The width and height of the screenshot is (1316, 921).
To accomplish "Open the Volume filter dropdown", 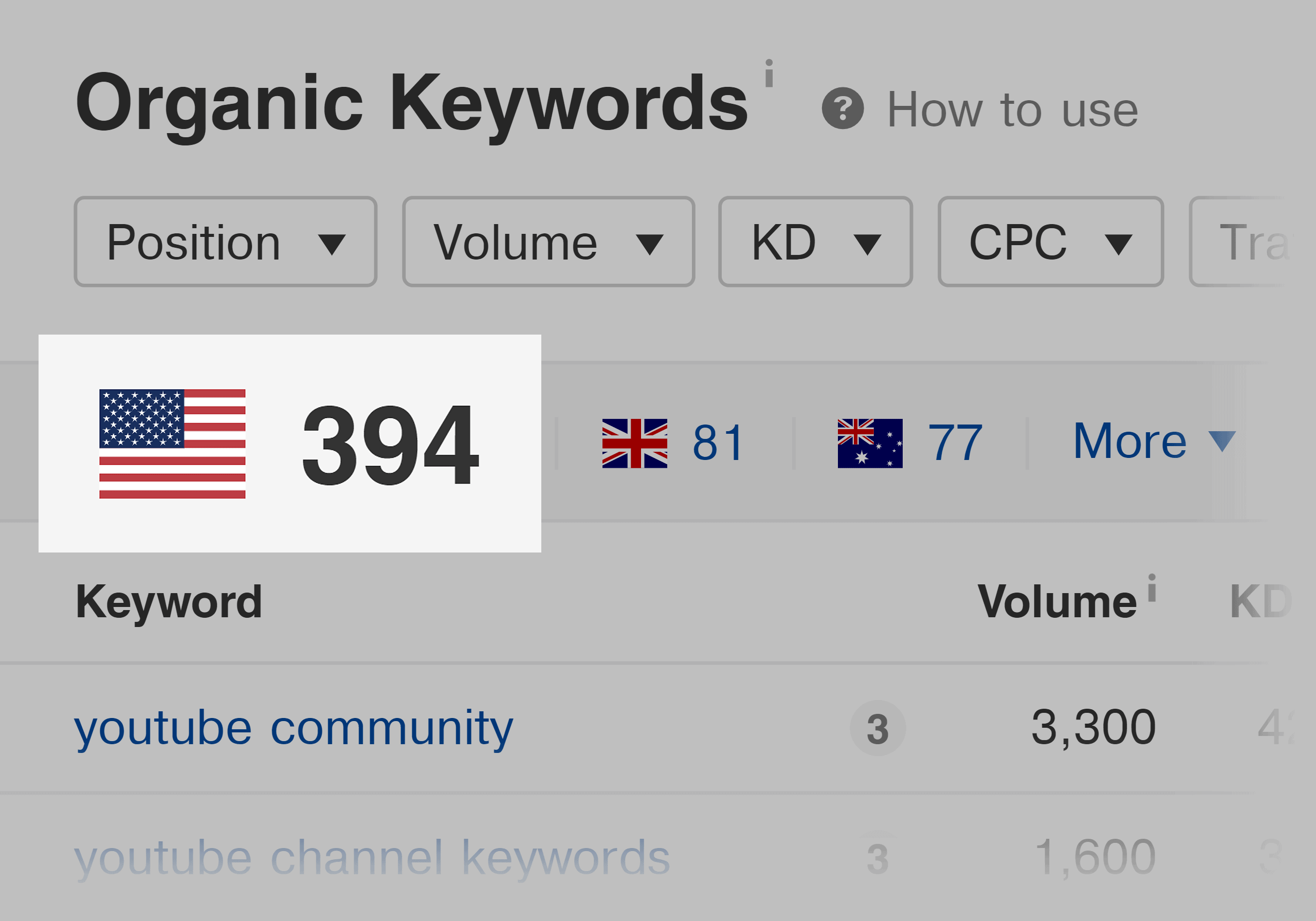I will coord(549,242).
